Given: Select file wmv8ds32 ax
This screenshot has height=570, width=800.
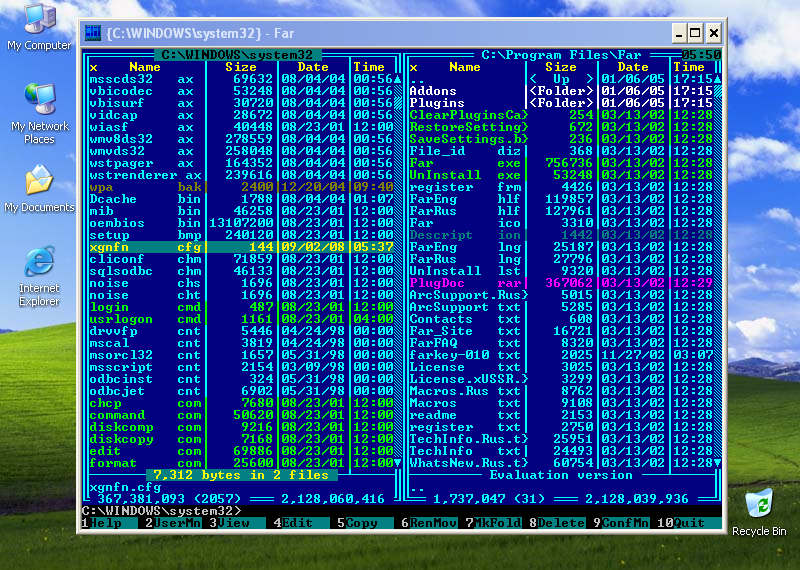Looking at the screenshot, I should pos(241,139).
